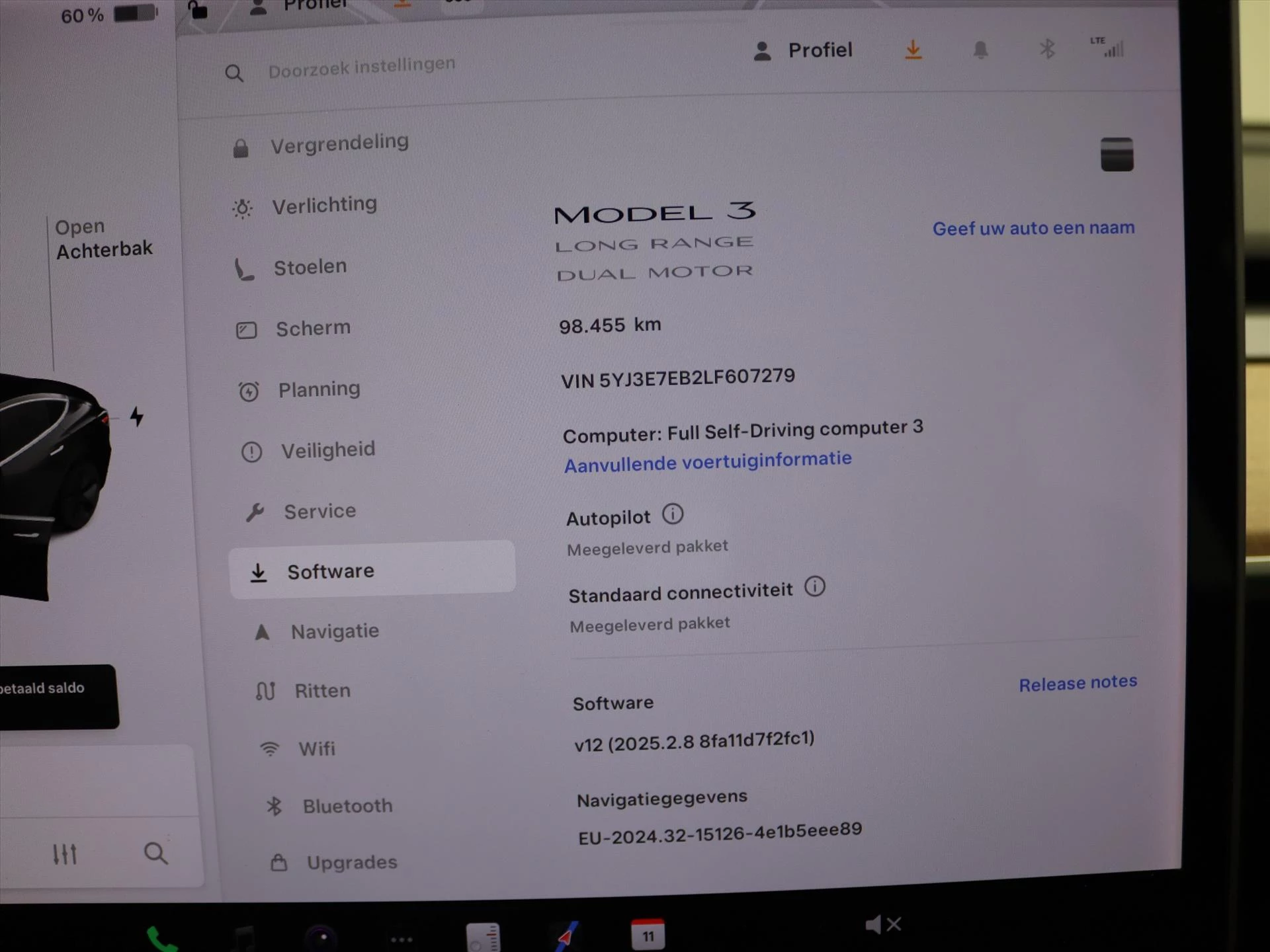This screenshot has height=952, width=1270.
Task: Tap the charging bolt icon by car
Action: point(136,416)
